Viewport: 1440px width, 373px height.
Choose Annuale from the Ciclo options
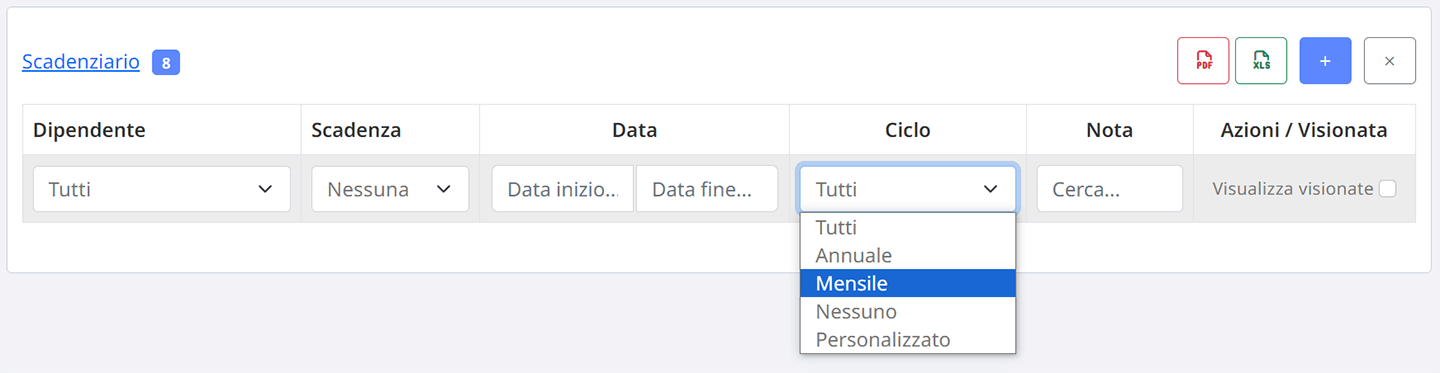908,255
